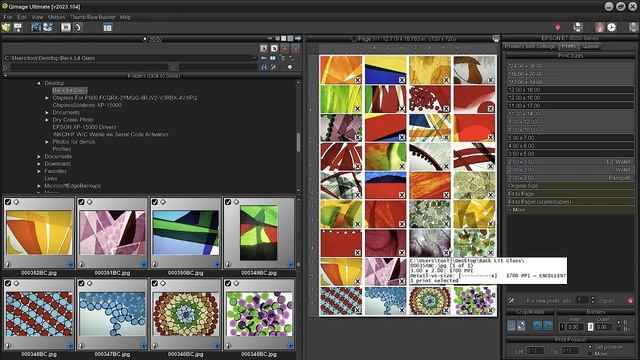Click the info icon on thumbnail 000352BC.jpg
Viewport: 640px width, 360px height.
[x=8, y=264]
